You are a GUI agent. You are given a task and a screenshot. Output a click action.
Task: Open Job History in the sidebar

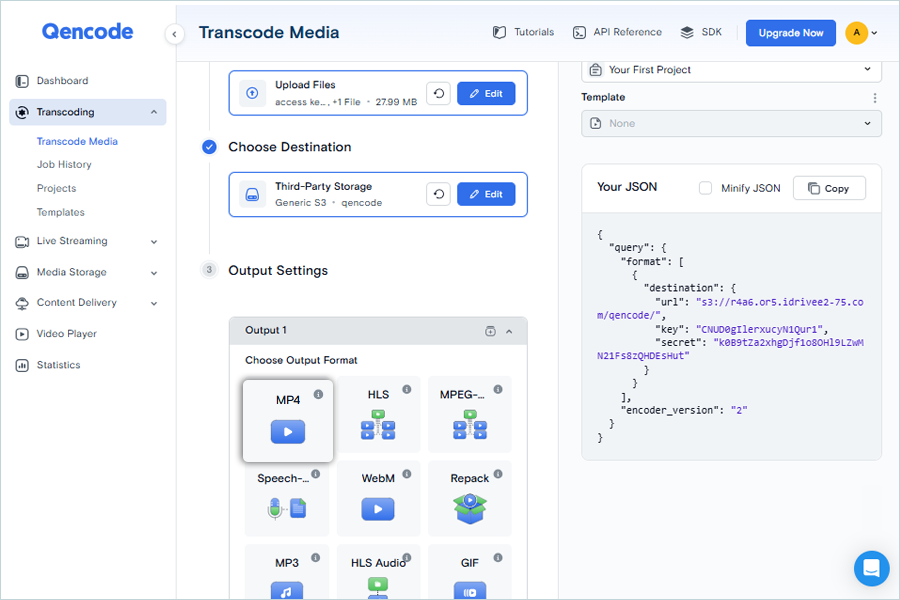click(x=64, y=165)
